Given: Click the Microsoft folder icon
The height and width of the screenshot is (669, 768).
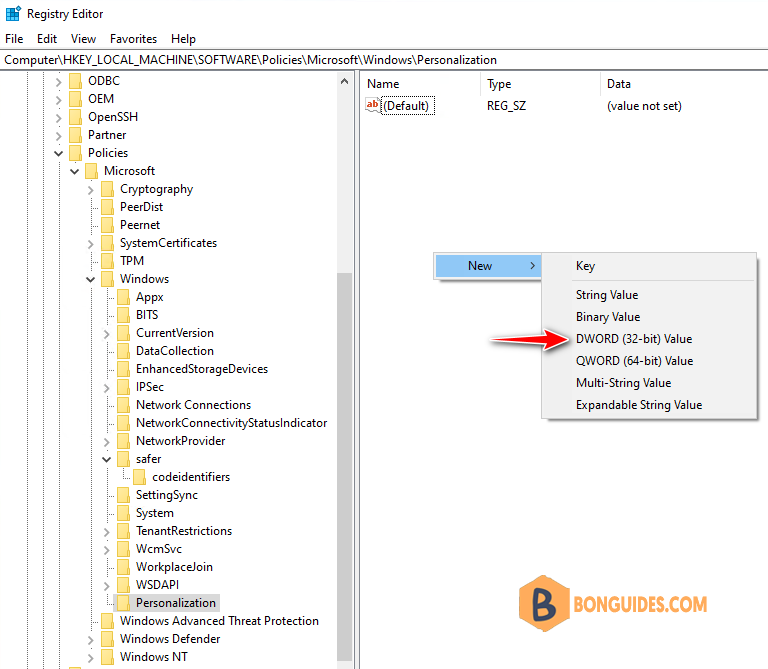Looking at the screenshot, I should (x=92, y=171).
